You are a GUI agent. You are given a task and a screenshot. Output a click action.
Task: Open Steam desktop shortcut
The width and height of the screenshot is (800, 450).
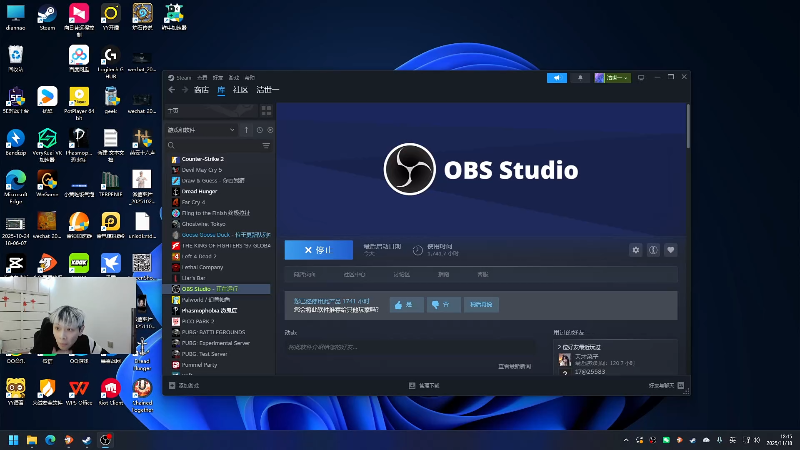click(47, 17)
